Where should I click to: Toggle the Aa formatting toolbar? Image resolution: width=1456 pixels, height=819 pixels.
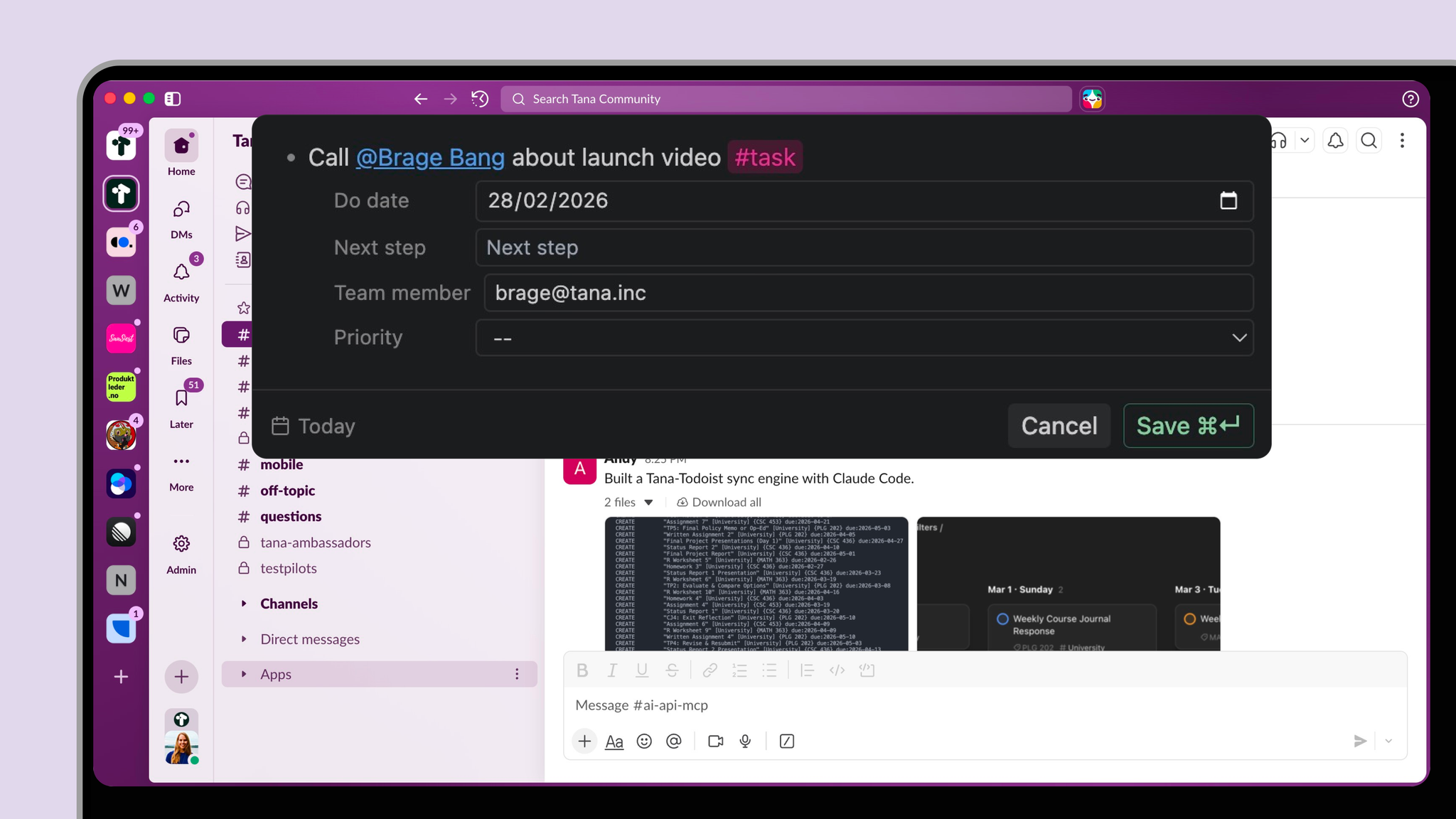pos(614,742)
